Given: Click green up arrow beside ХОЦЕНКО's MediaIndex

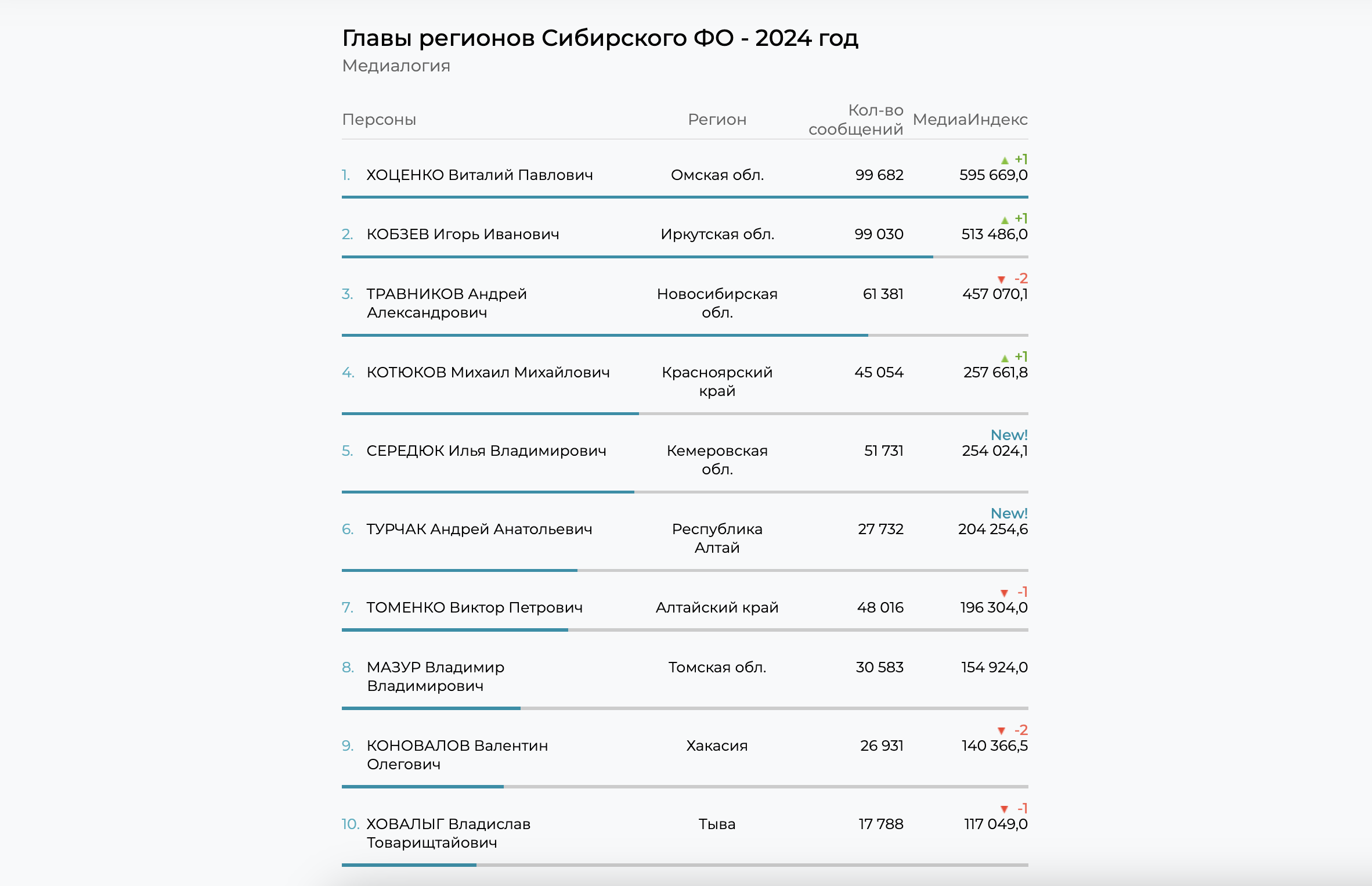Looking at the screenshot, I should (1005, 160).
